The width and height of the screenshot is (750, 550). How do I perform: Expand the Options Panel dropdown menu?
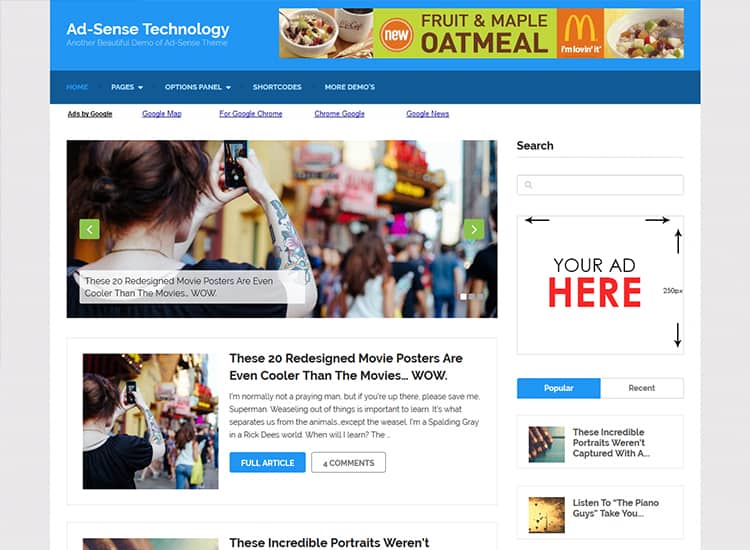tap(198, 87)
